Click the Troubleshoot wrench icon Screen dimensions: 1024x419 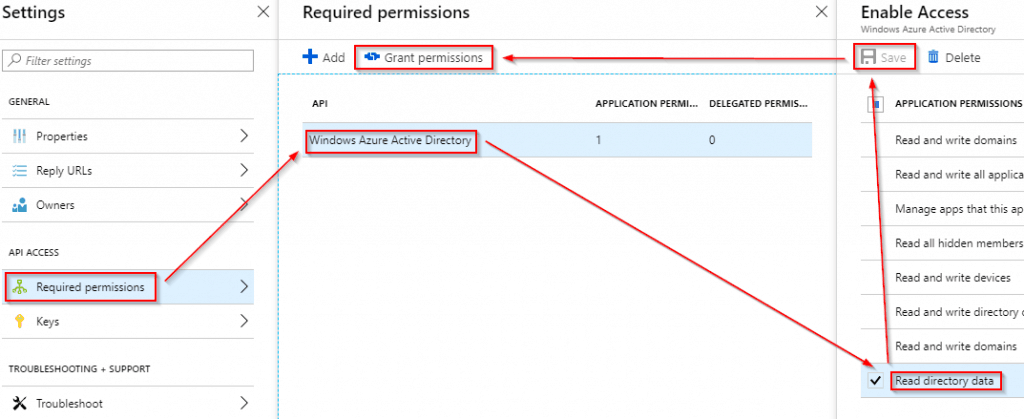click(x=20, y=403)
